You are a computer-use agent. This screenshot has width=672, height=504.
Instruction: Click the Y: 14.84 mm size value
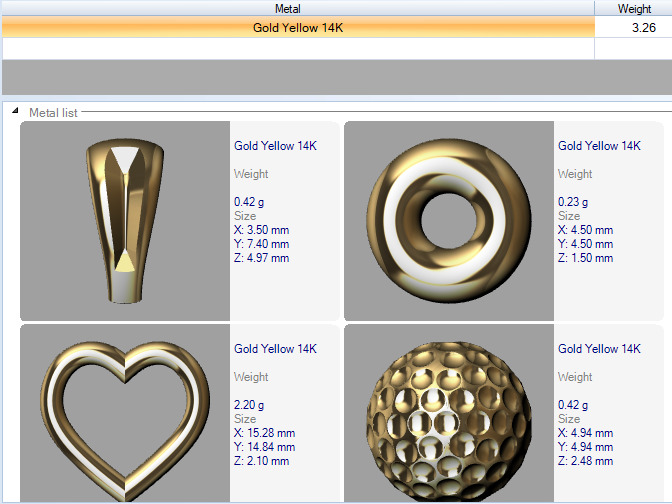point(264,447)
